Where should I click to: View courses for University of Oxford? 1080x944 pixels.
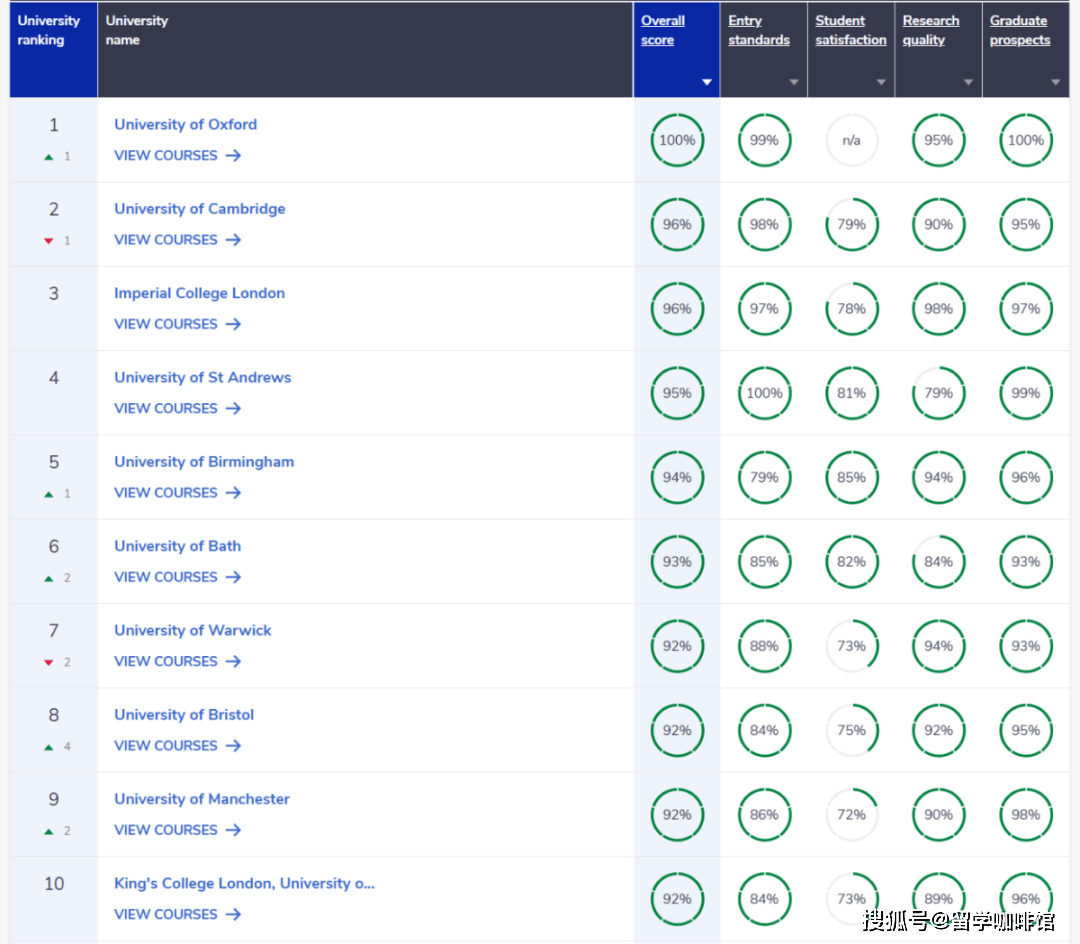click(178, 156)
